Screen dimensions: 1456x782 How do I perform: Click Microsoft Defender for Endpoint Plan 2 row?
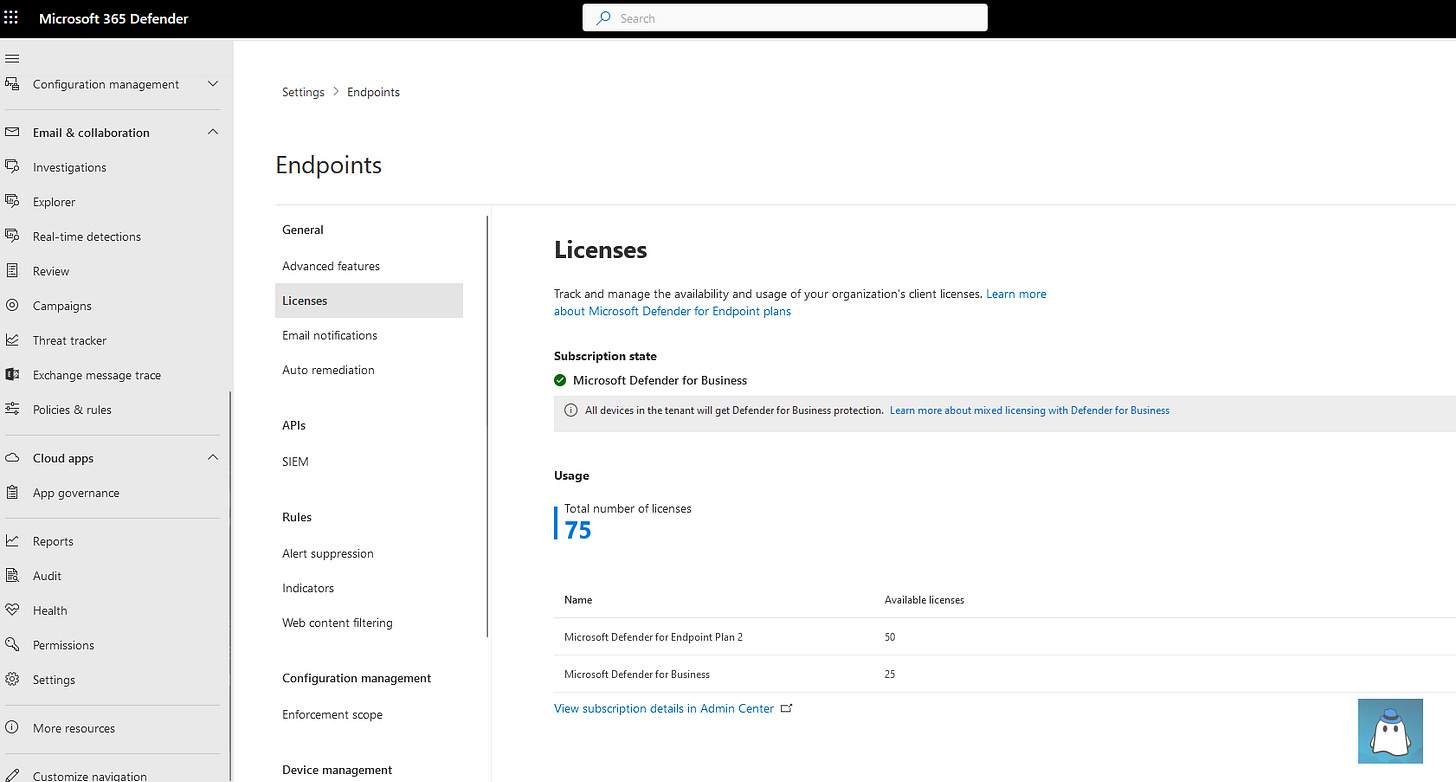point(1005,637)
